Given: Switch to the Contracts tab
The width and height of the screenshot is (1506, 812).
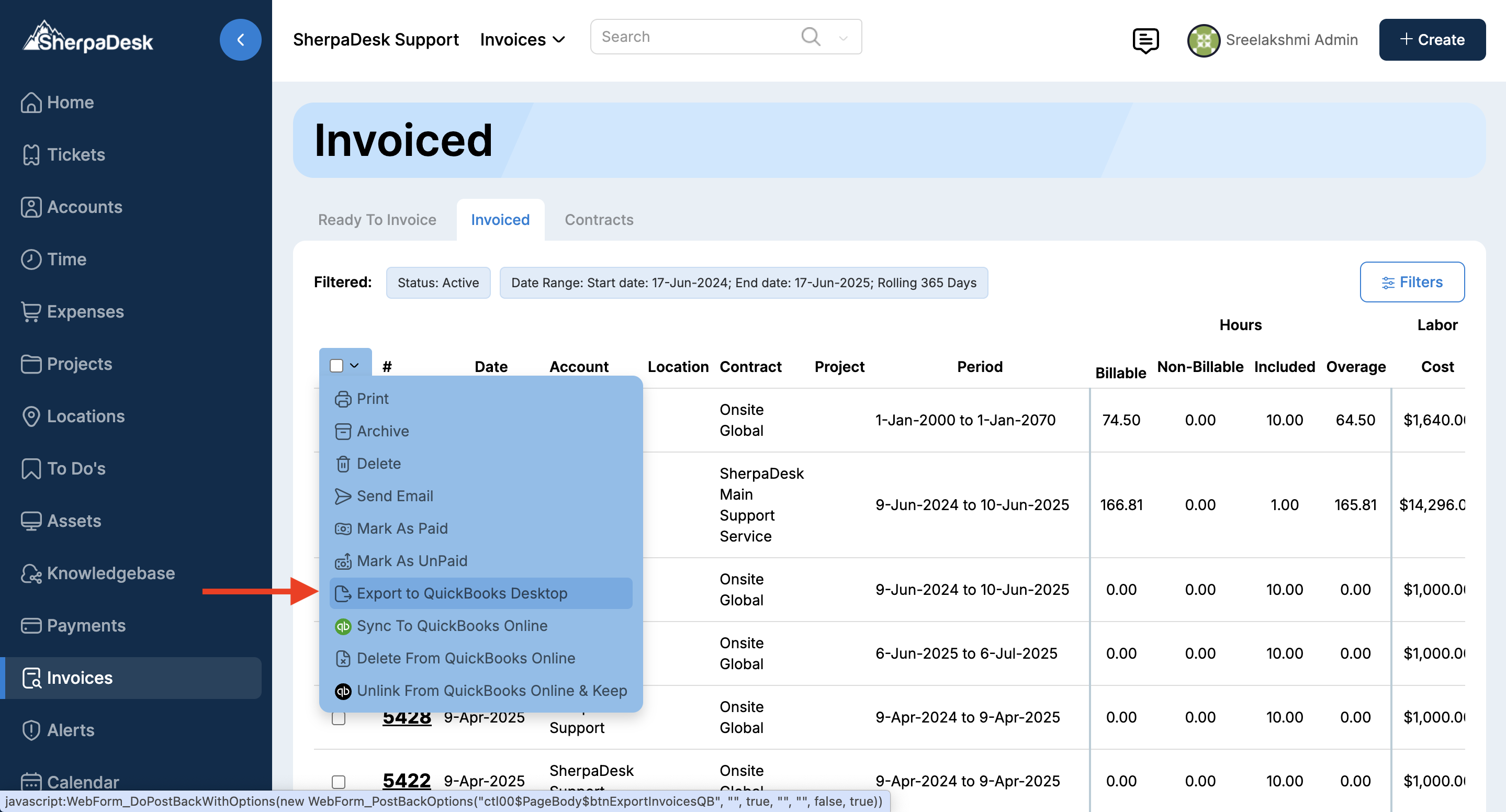Looking at the screenshot, I should 599,220.
